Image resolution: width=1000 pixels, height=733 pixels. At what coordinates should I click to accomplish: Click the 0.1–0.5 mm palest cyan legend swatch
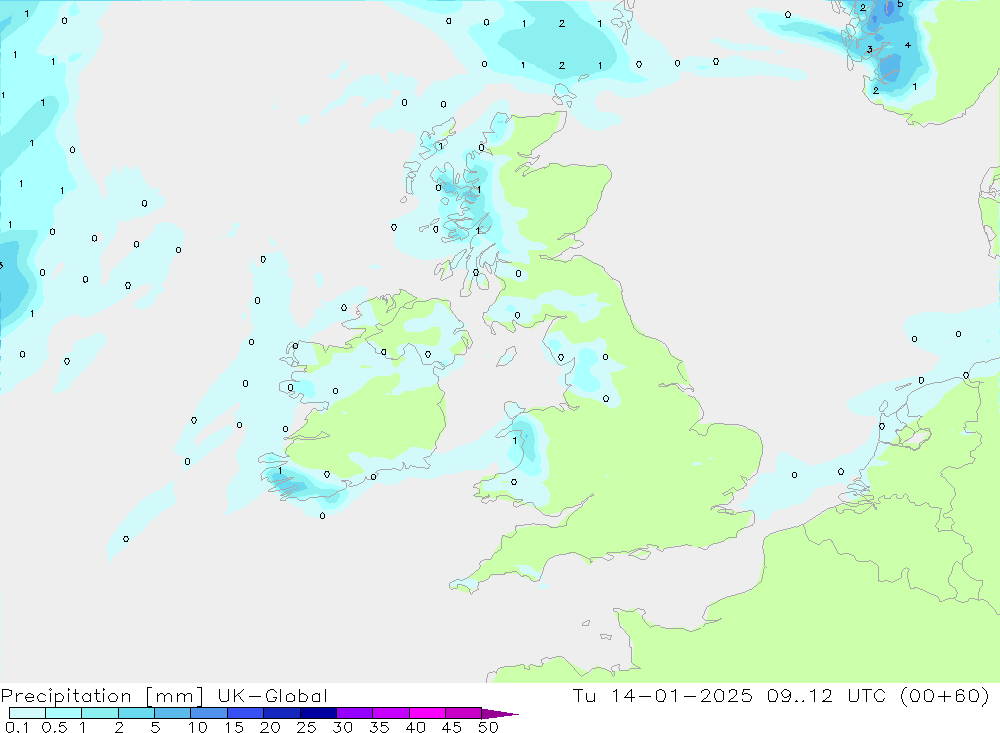[27, 713]
